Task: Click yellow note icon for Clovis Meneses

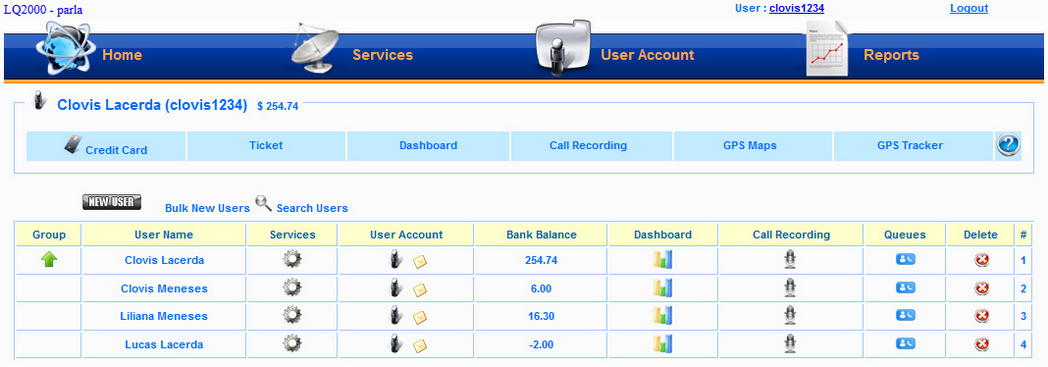Action: pyautogui.click(x=420, y=289)
